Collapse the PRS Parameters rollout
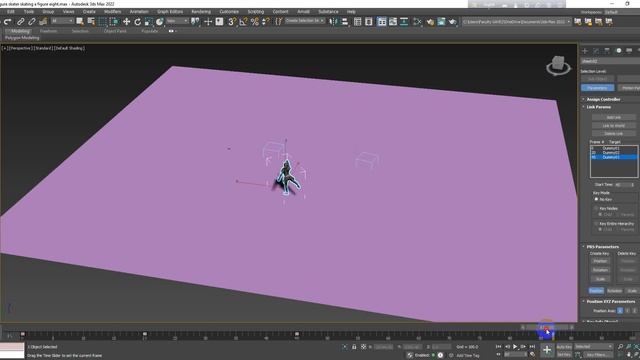This screenshot has height=360, width=640. 602,247
